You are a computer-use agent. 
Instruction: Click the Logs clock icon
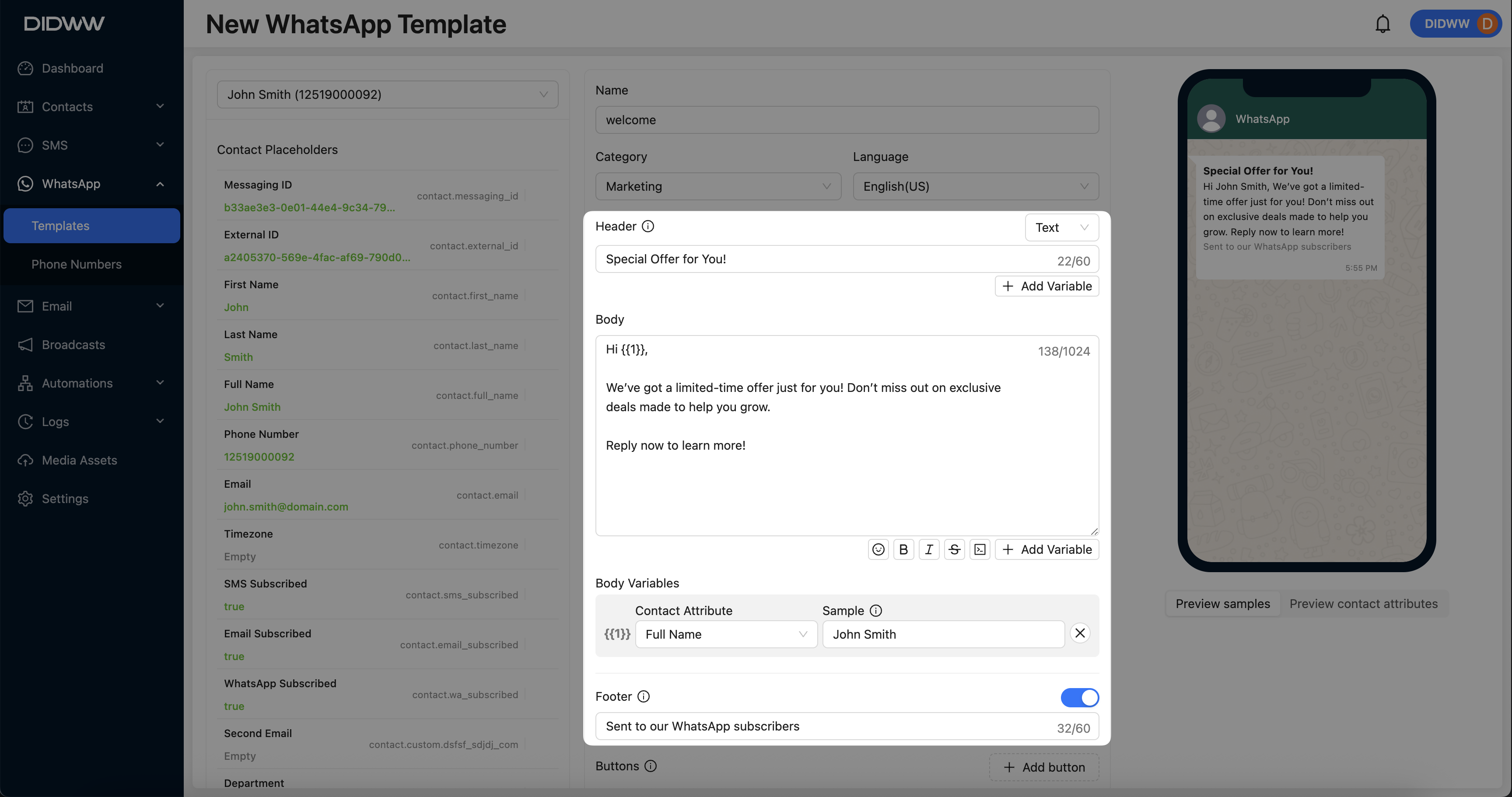[25, 421]
